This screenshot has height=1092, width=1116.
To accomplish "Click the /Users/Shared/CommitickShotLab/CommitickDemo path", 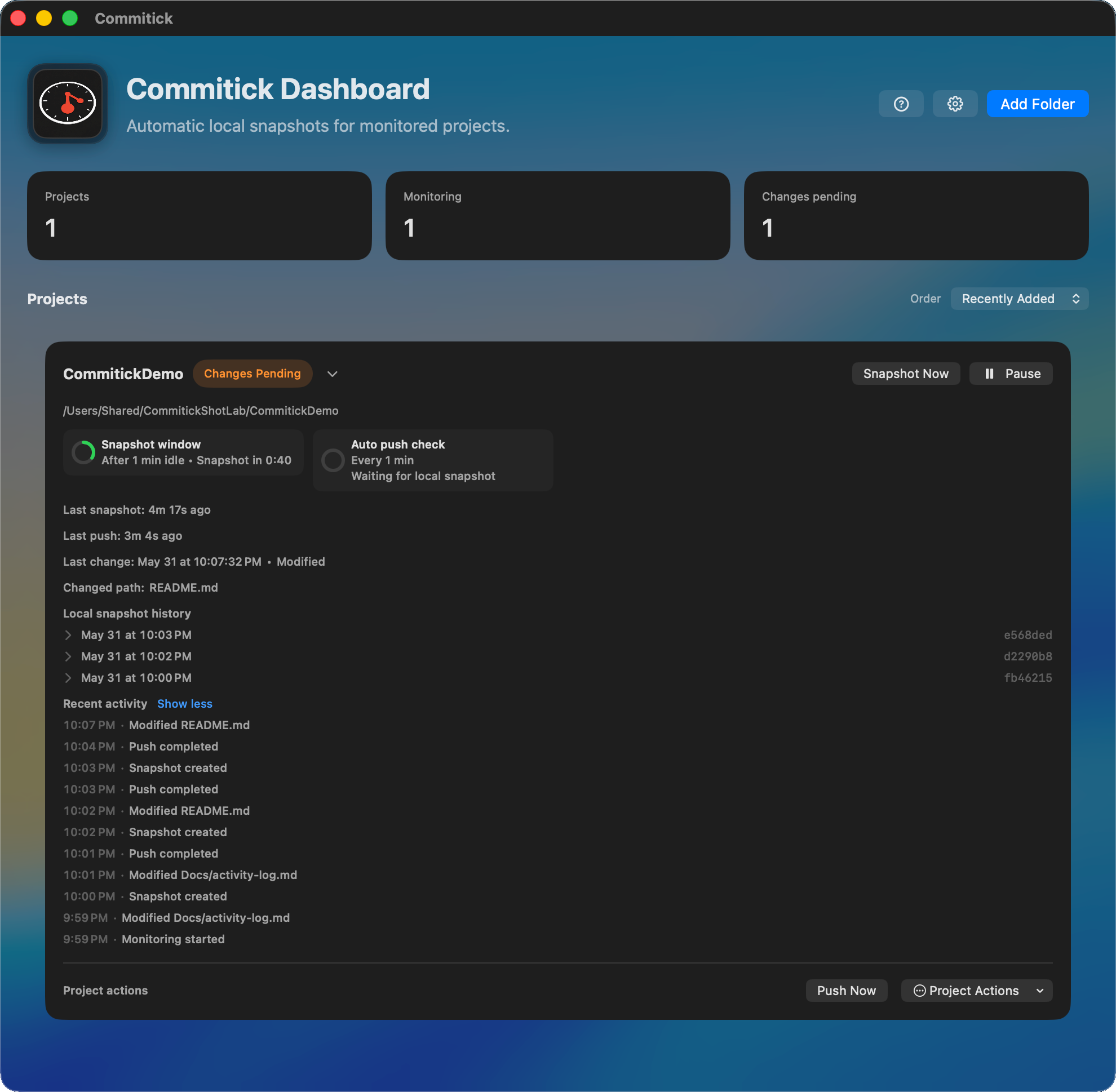I will click(x=201, y=411).
